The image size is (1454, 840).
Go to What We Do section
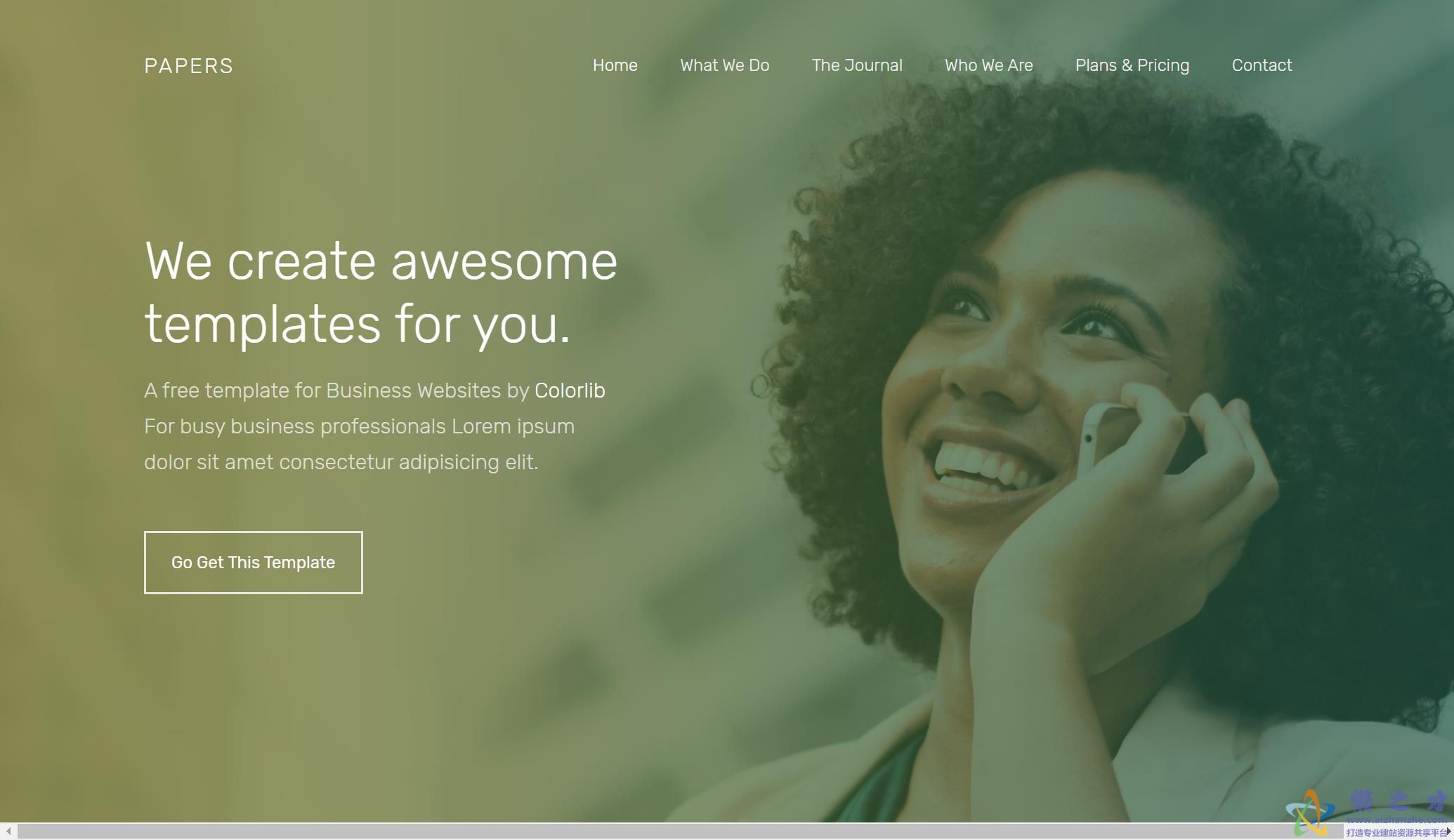point(724,65)
